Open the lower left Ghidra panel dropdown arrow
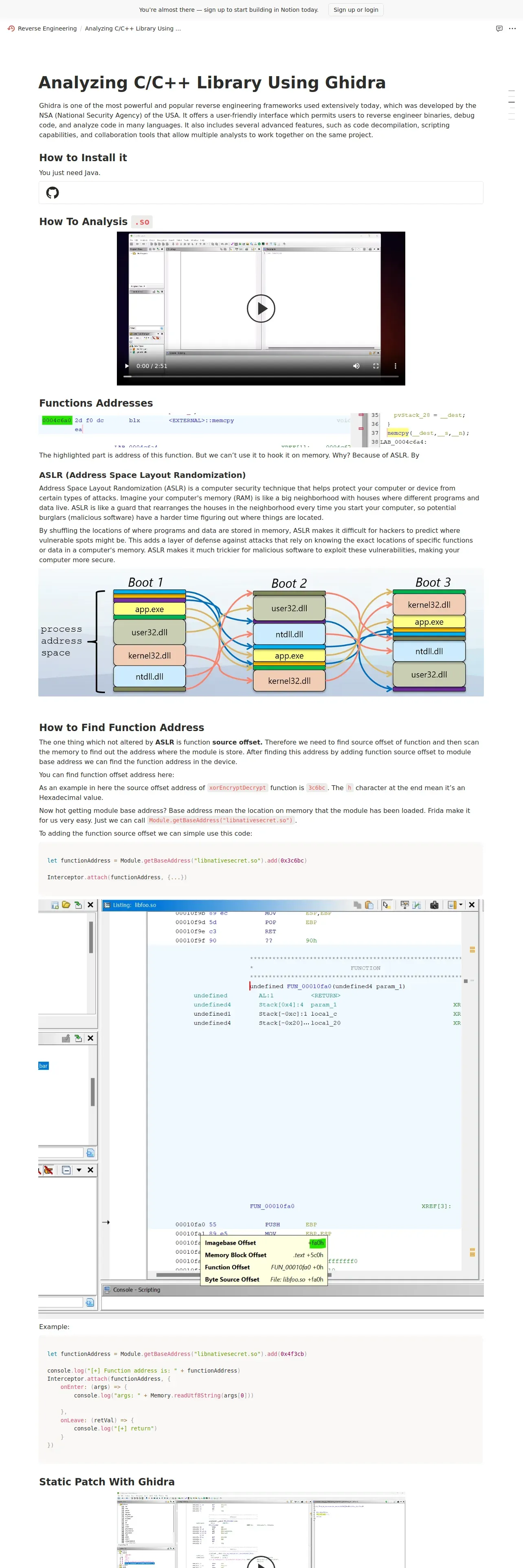 pos(79,1170)
